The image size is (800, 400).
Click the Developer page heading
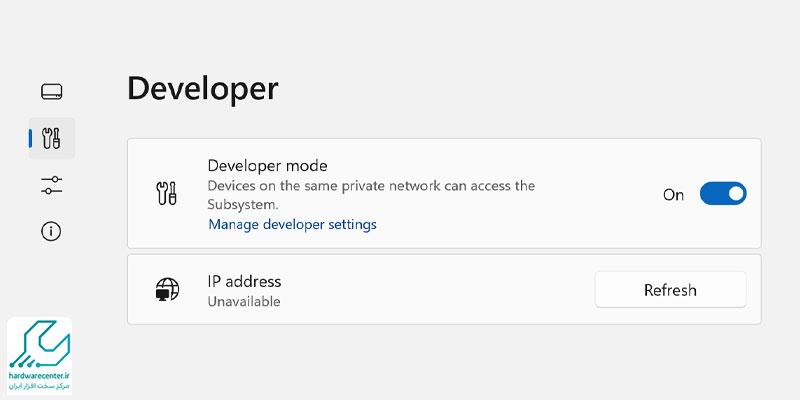click(202, 89)
